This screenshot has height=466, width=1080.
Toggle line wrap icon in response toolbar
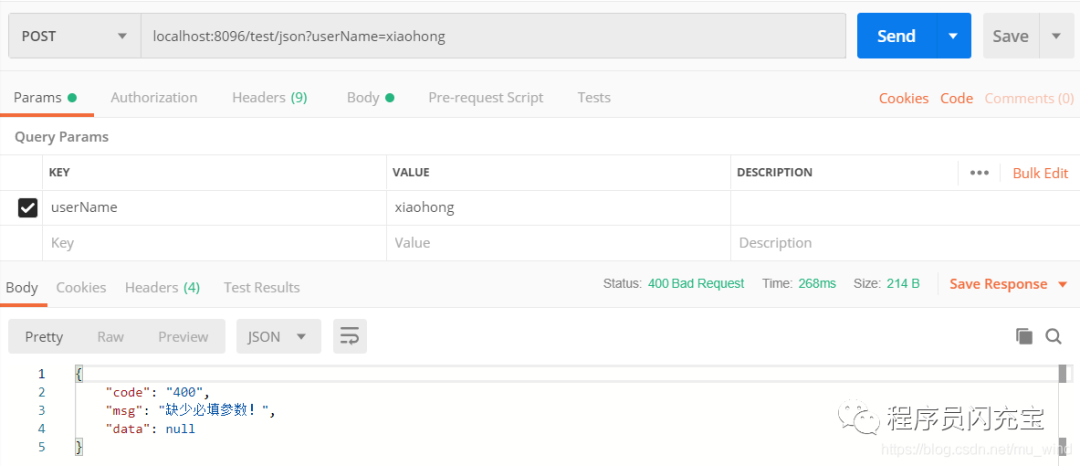[350, 337]
